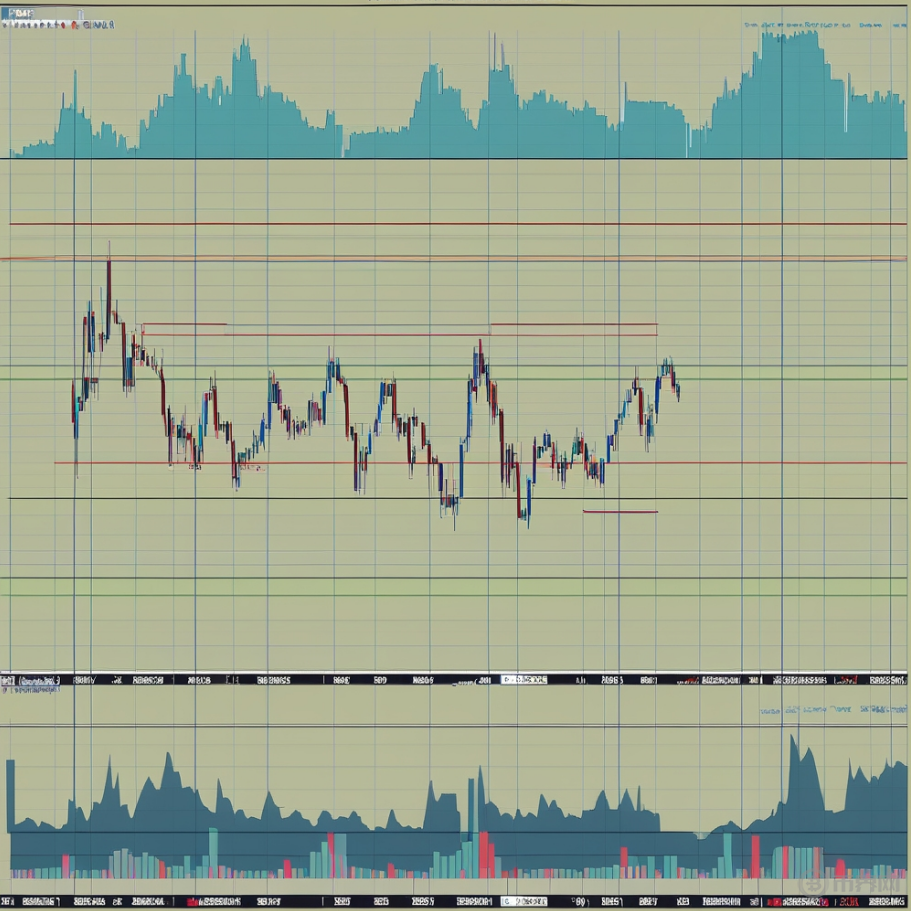The image size is (911, 911).
Task: Click the highlighted white label on bottom axis
Action: click(524, 901)
